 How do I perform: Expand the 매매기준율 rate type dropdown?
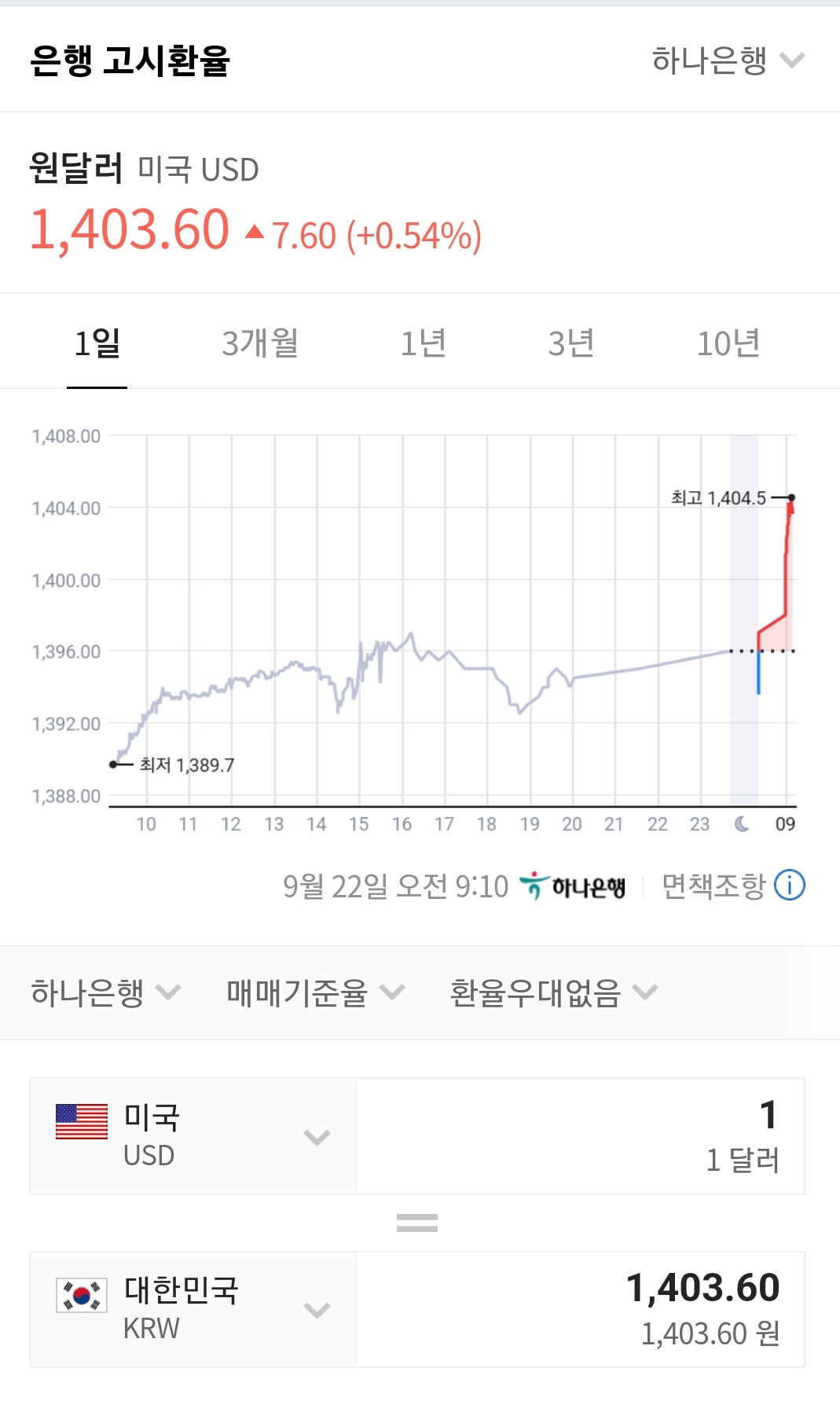click(315, 992)
